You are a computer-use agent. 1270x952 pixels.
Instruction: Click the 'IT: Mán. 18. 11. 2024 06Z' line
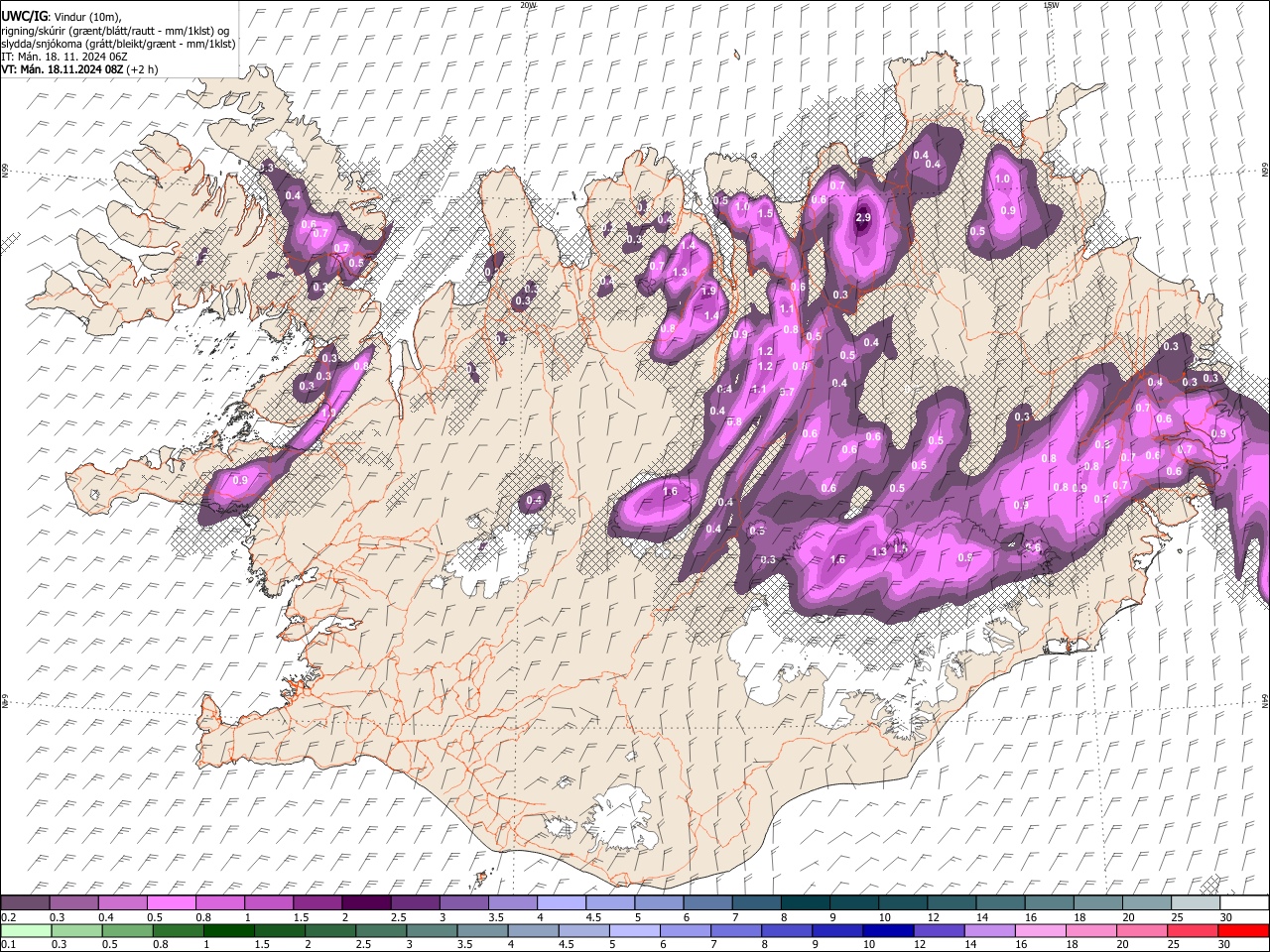click(64, 57)
